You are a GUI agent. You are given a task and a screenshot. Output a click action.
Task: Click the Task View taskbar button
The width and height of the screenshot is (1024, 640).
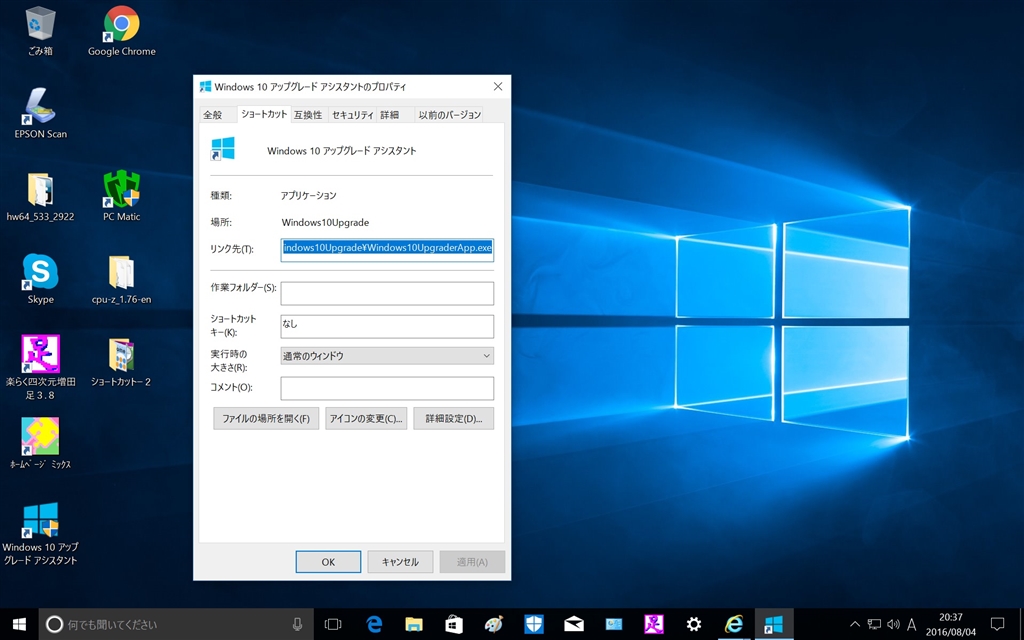333,624
